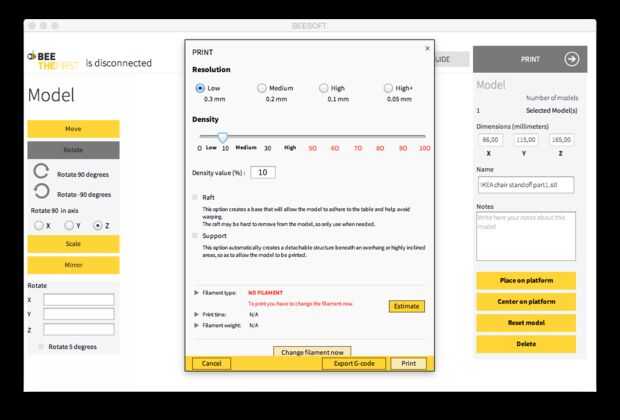Choose X axis for rotation
620x420 pixels.
coord(38,225)
